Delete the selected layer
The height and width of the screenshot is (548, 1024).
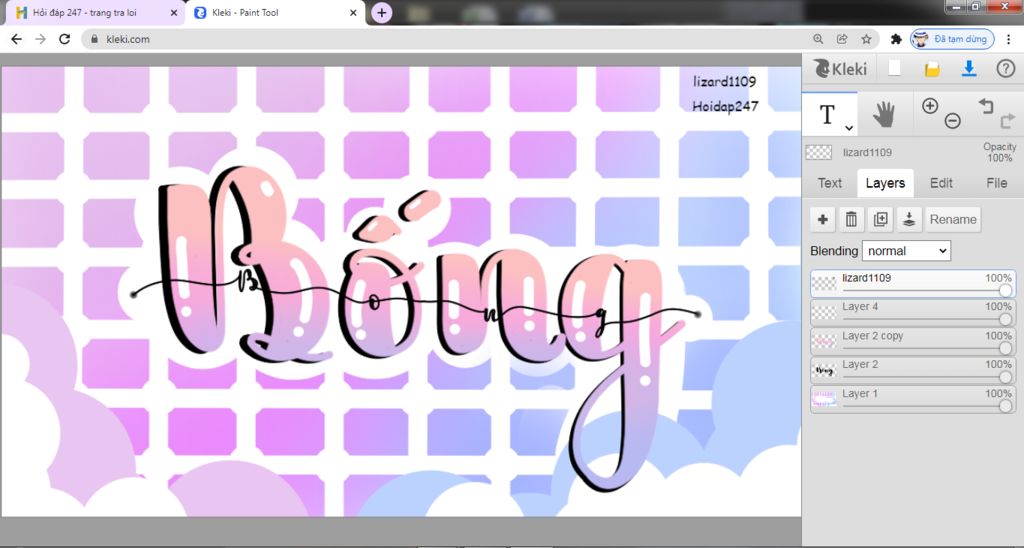tap(851, 219)
